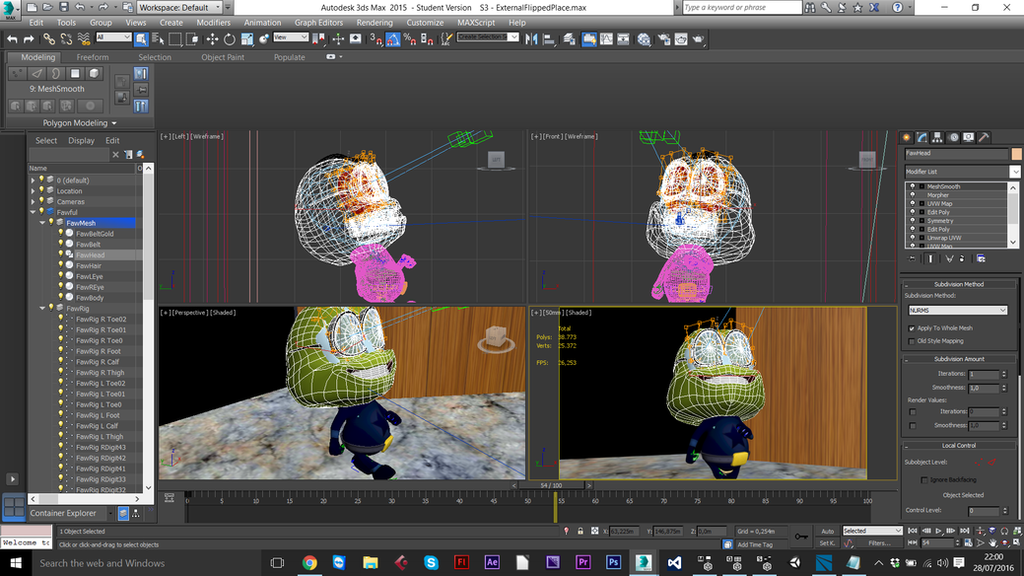Screen dimensions: 1024x576
Task: Open the View reference coordinate dropdown
Action: [x=291, y=37]
